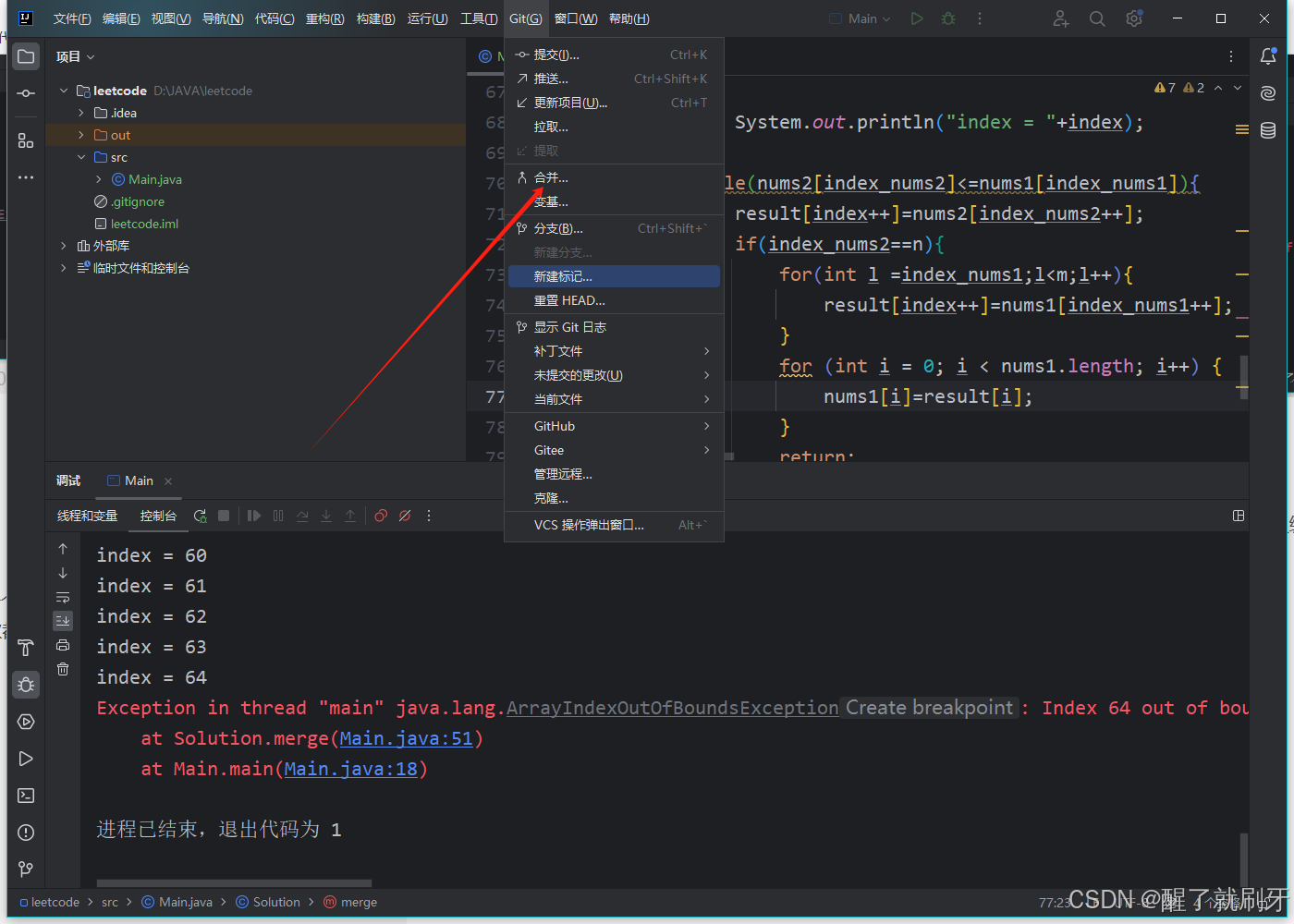Open debug toolbar more options ellipsis

(429, 516)
